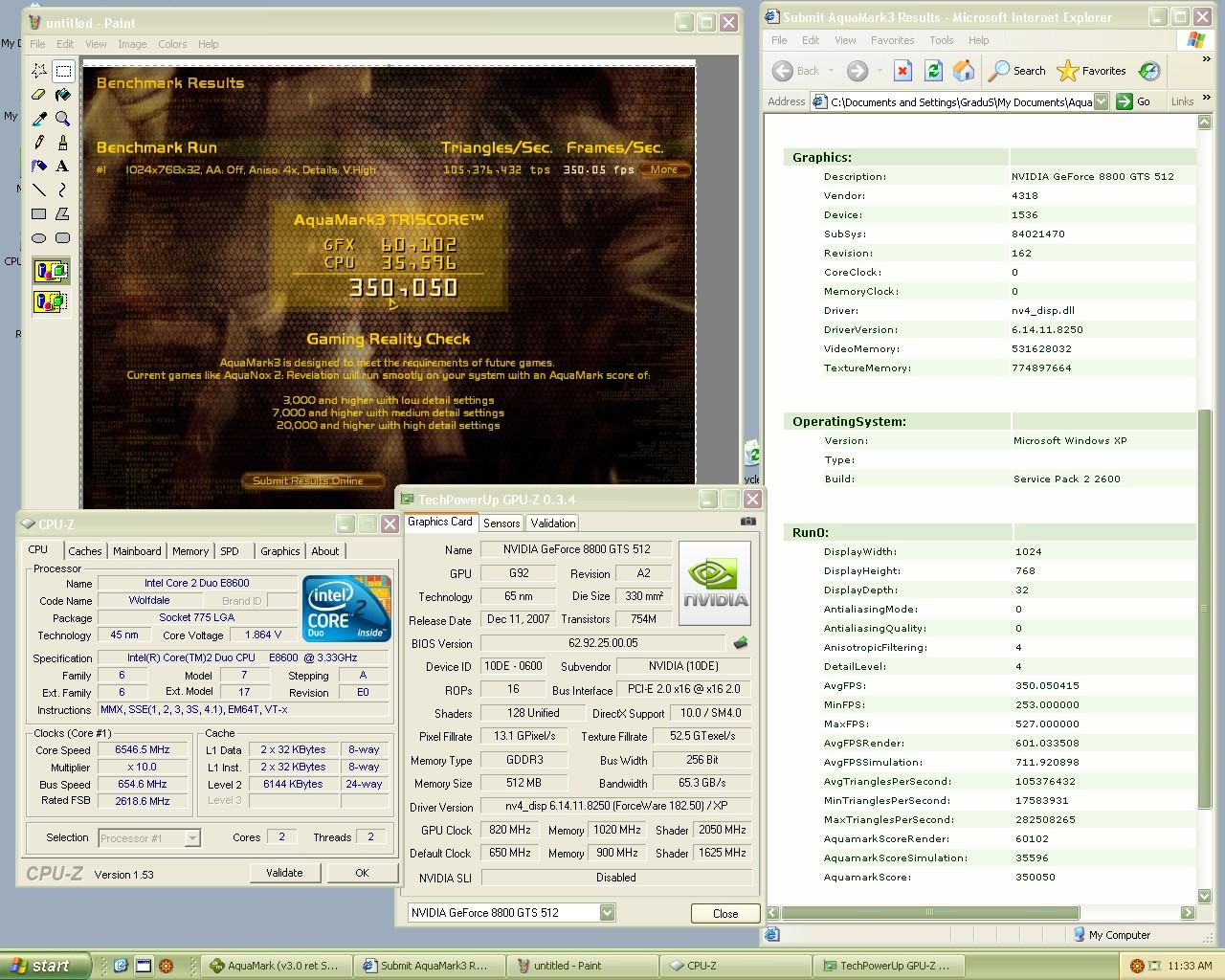Expand the Back button history dropdown arrow
This screenshot has height=980, width=1225.
[x=831, y=71]
